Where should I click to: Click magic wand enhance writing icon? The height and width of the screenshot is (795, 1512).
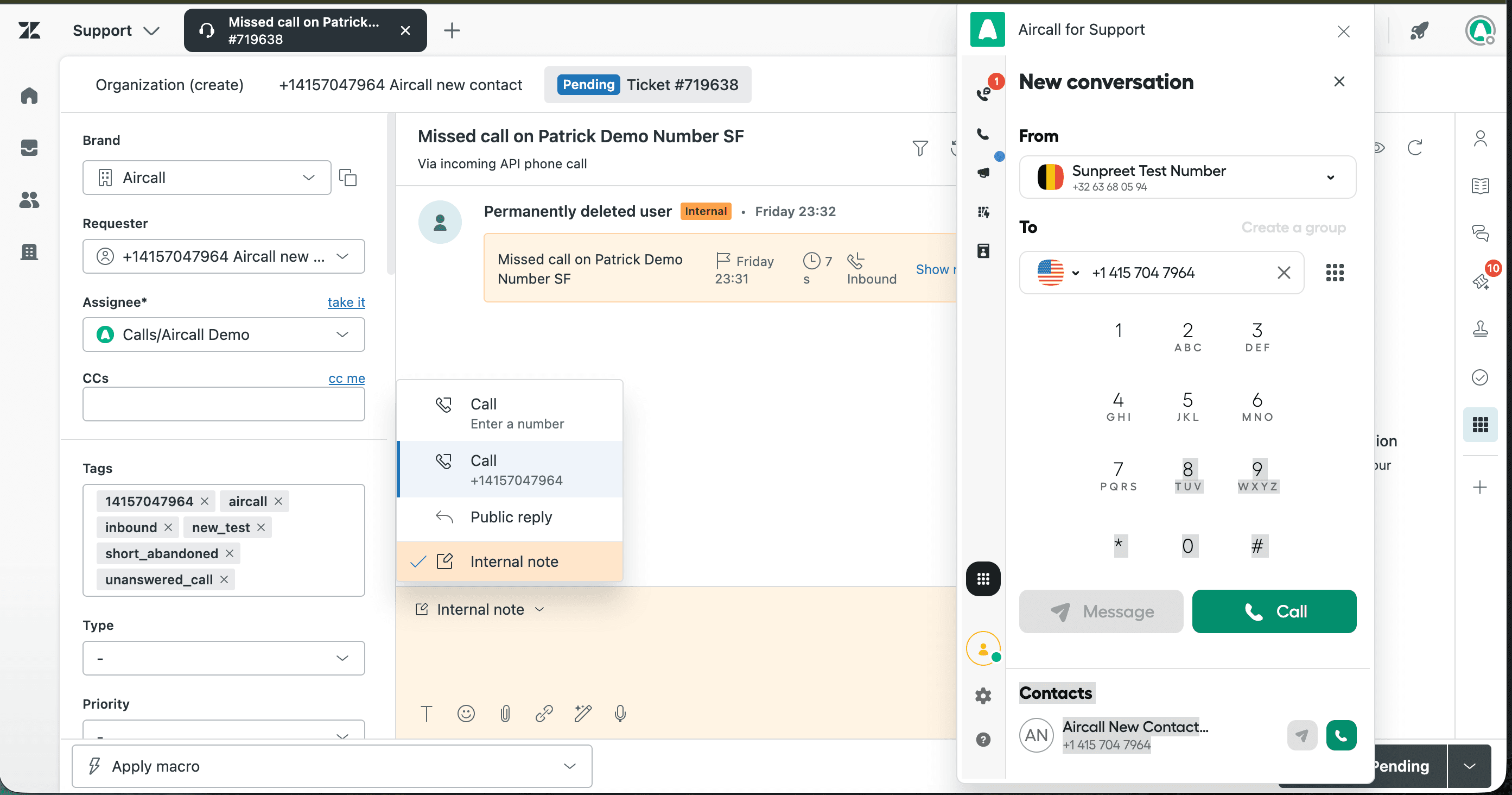click(x=583, y=714)
